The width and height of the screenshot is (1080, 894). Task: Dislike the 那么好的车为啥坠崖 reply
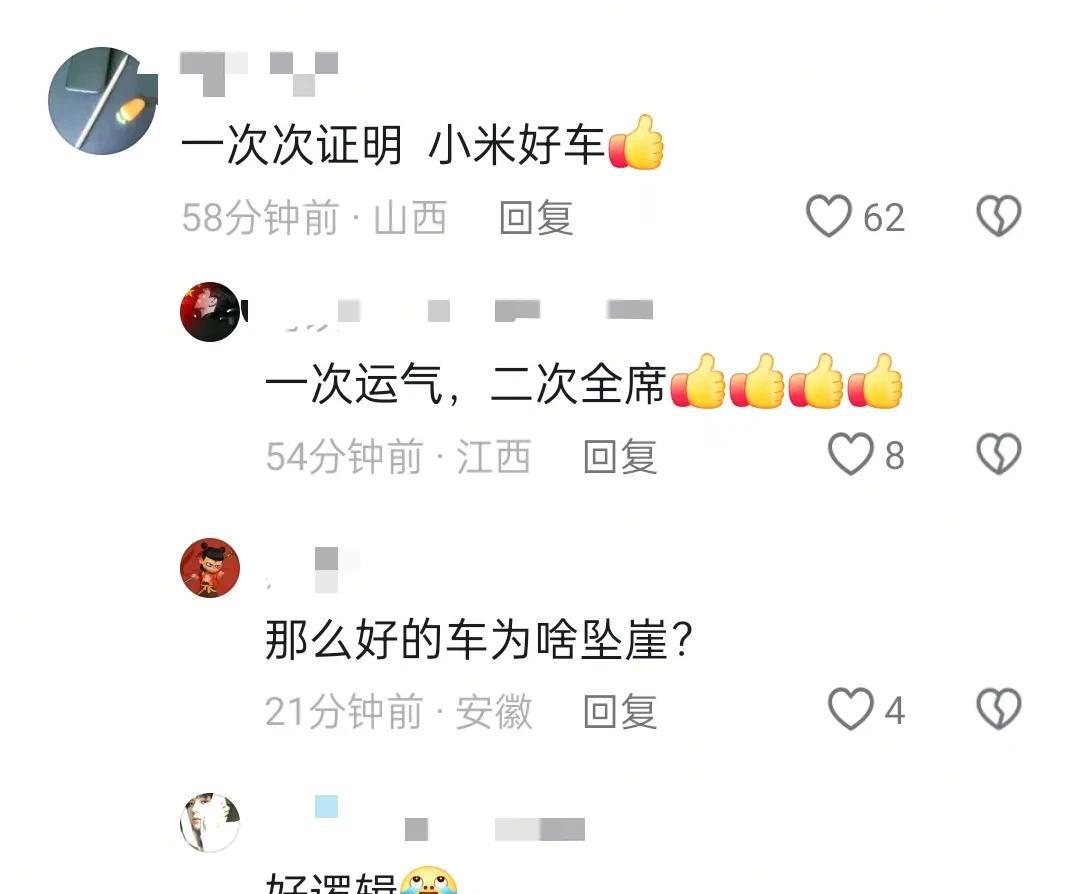(x=999, y=709)
